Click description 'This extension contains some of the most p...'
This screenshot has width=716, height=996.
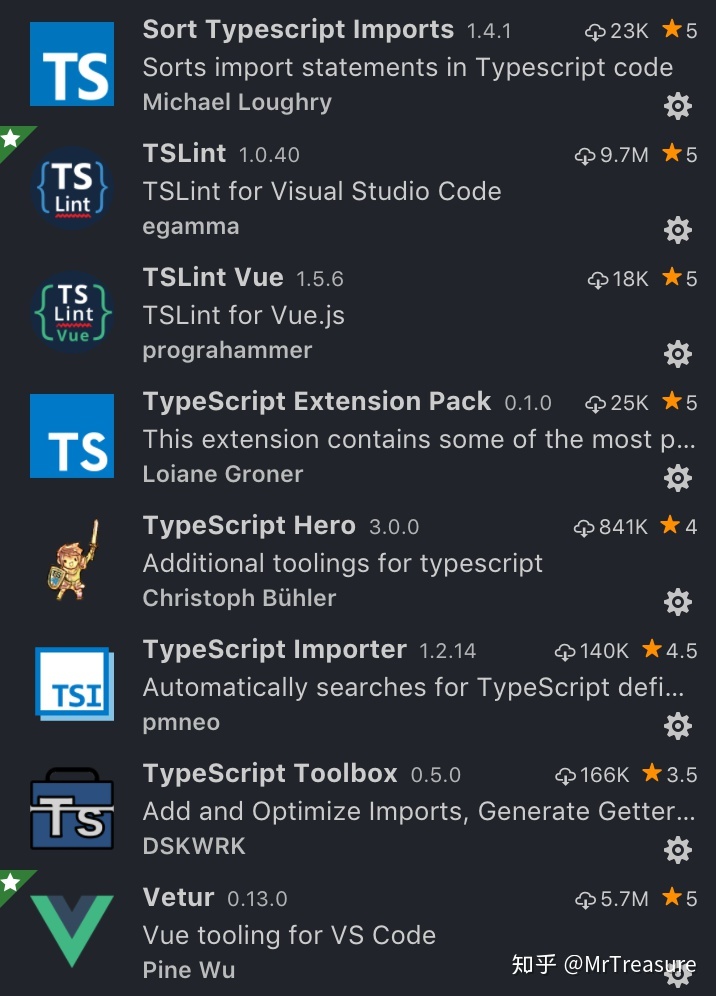[419, 440]
